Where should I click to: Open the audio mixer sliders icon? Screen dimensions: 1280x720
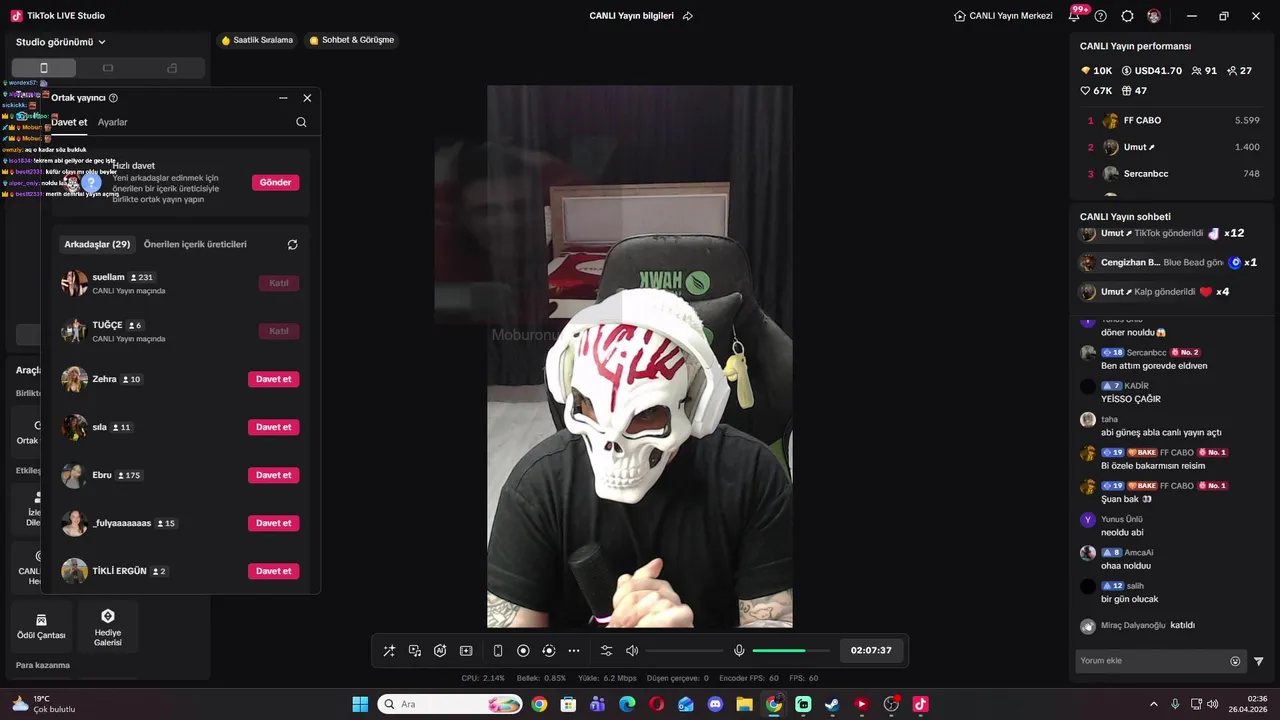pos(606,651)
